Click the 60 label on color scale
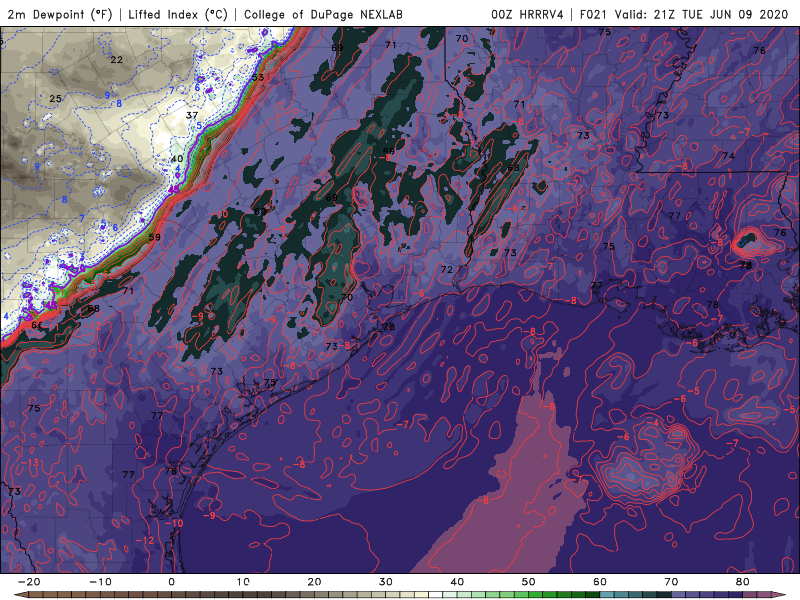 click(600, 582)
